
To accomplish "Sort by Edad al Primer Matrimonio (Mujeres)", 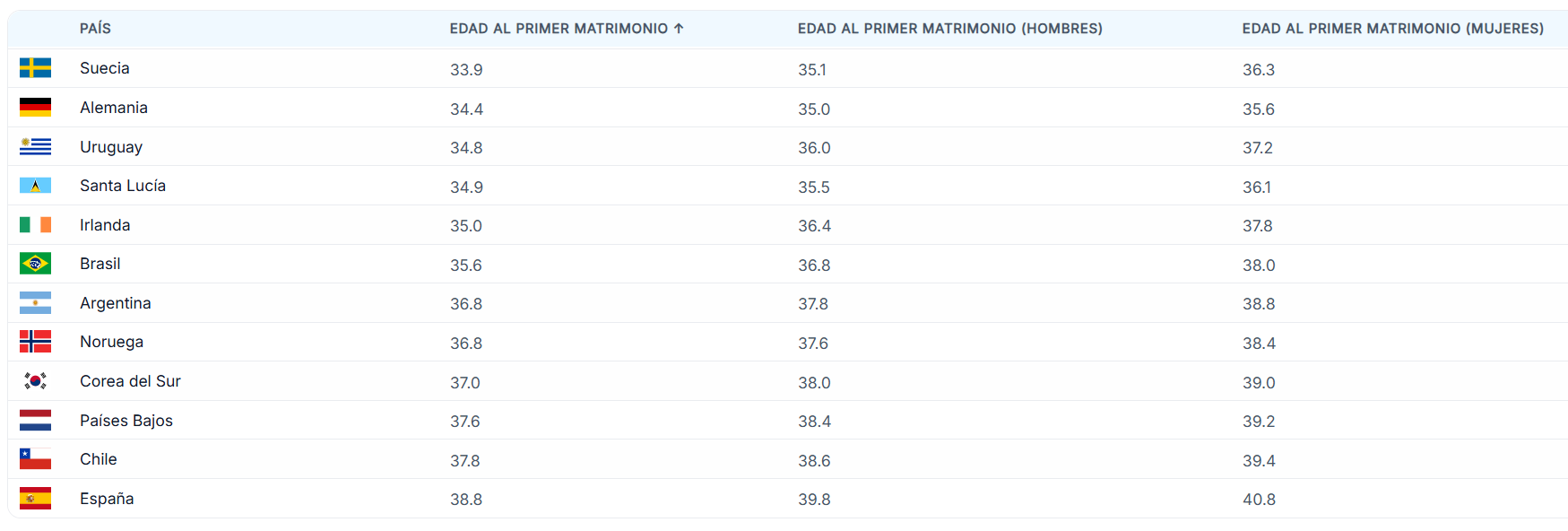I will coord(1392,29).
